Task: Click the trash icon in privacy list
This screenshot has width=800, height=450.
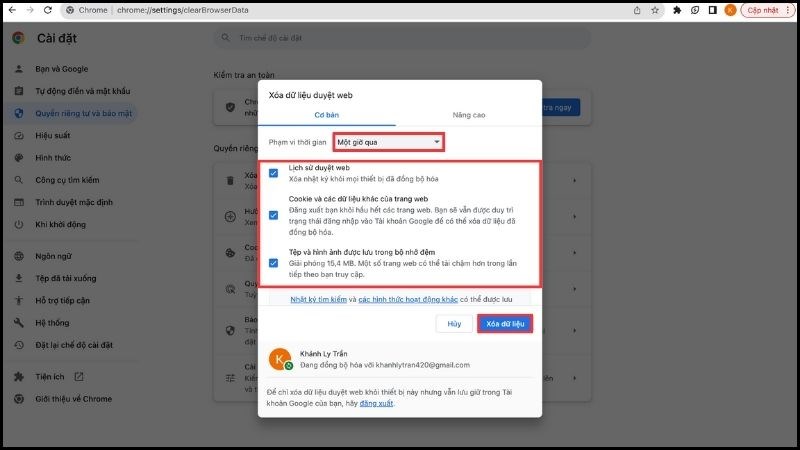Action: coord(231,181)
